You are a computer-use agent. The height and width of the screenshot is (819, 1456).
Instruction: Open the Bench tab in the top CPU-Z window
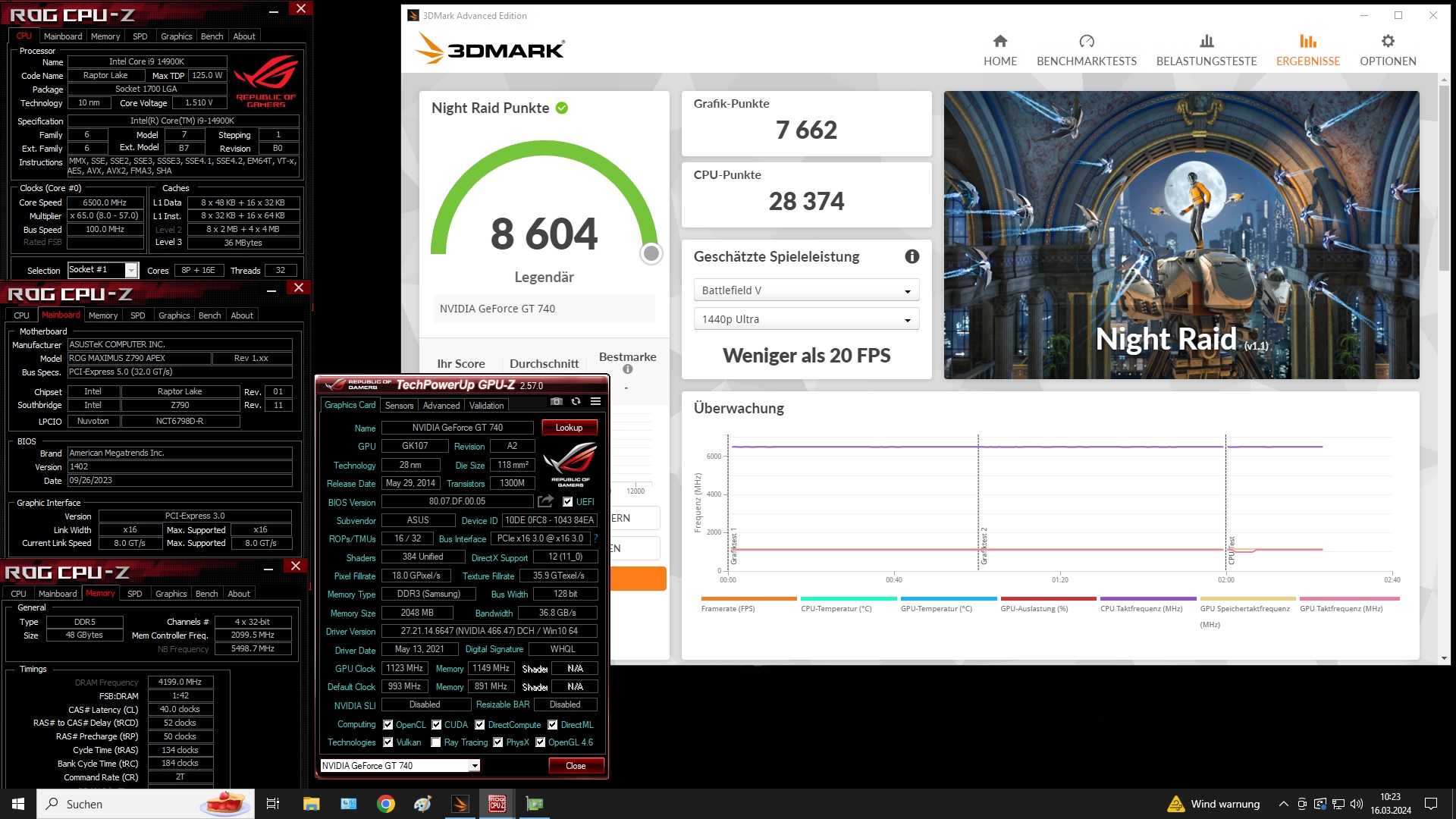(212, 36)
